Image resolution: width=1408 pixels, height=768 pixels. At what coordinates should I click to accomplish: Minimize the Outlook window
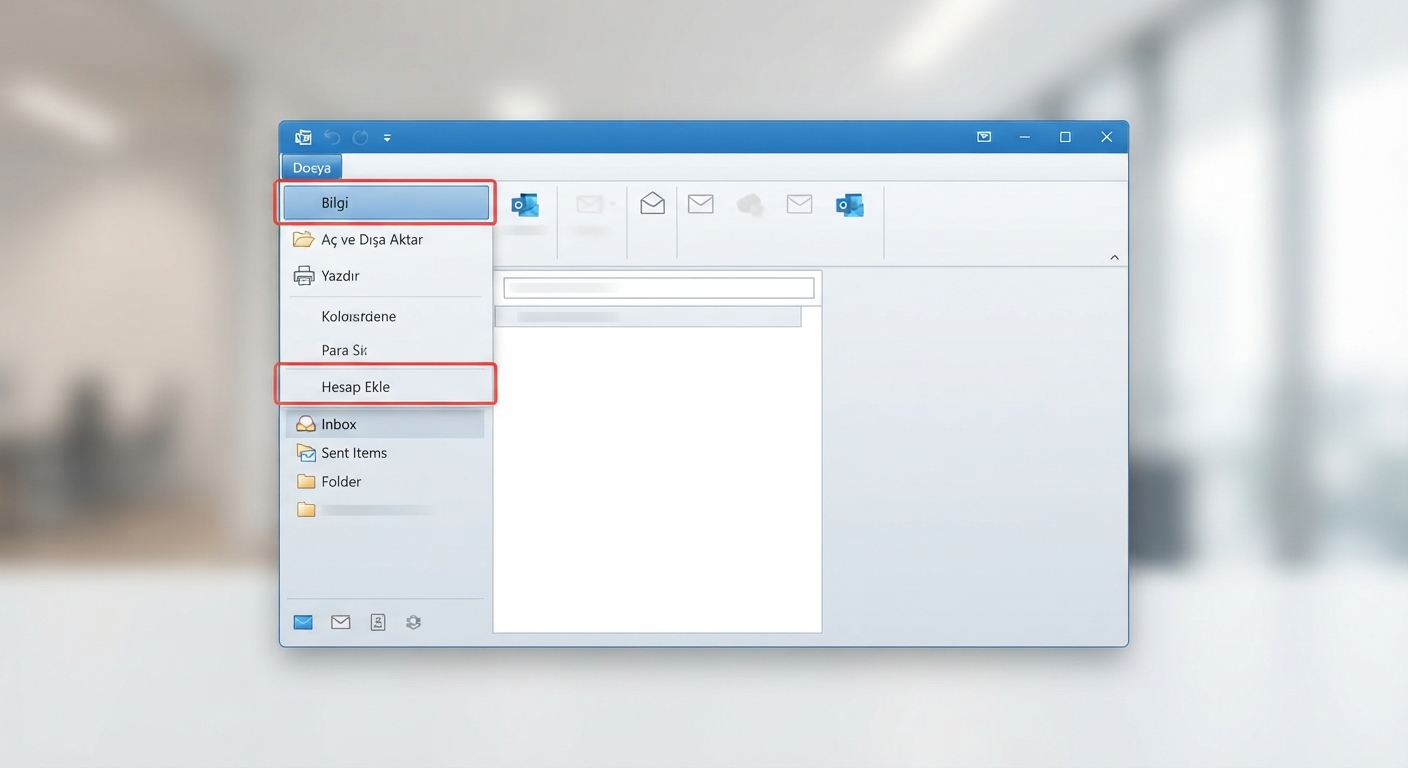point(1025,137)
